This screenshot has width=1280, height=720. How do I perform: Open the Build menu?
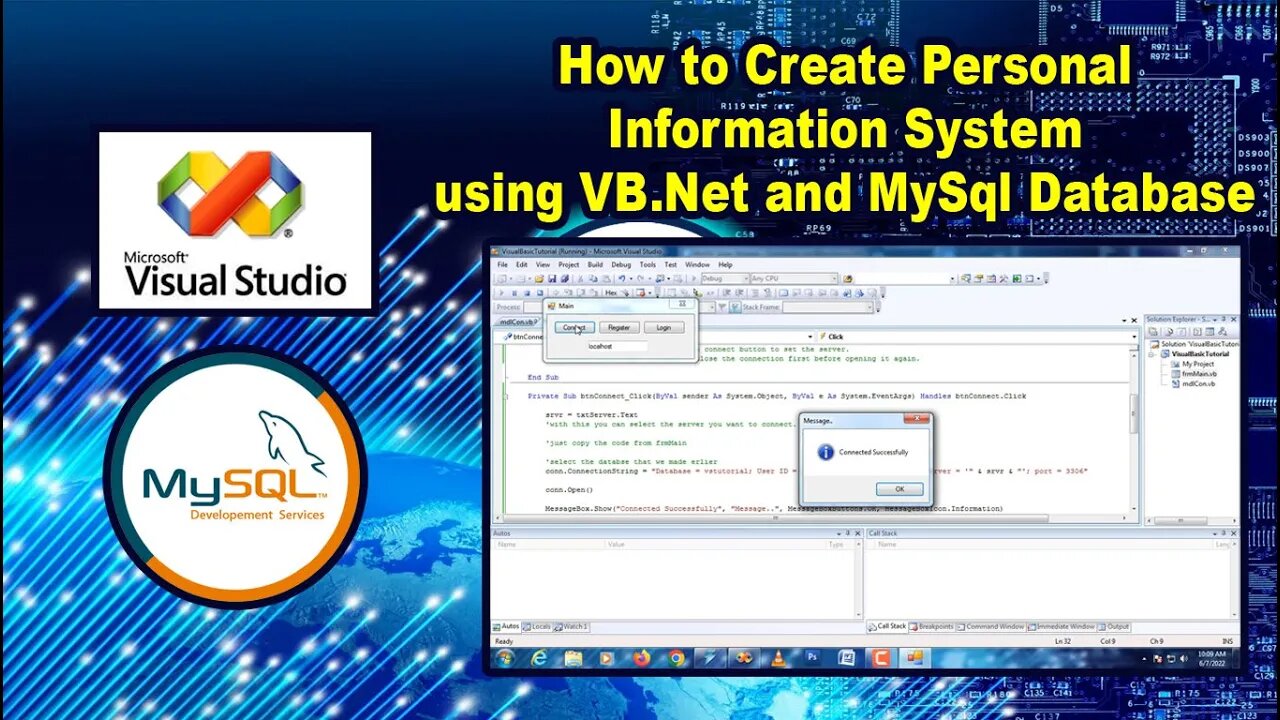(595, 264)
